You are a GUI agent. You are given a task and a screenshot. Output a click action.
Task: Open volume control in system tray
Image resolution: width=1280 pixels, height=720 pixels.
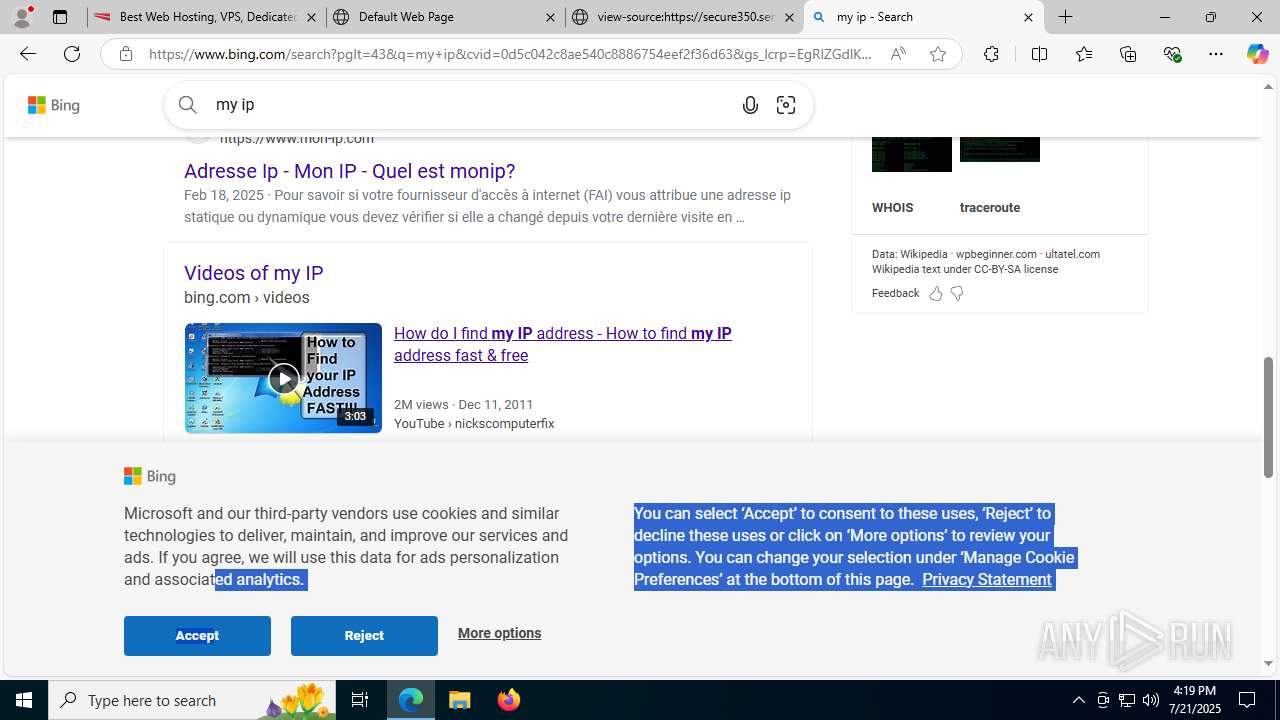pos(1151,700)
